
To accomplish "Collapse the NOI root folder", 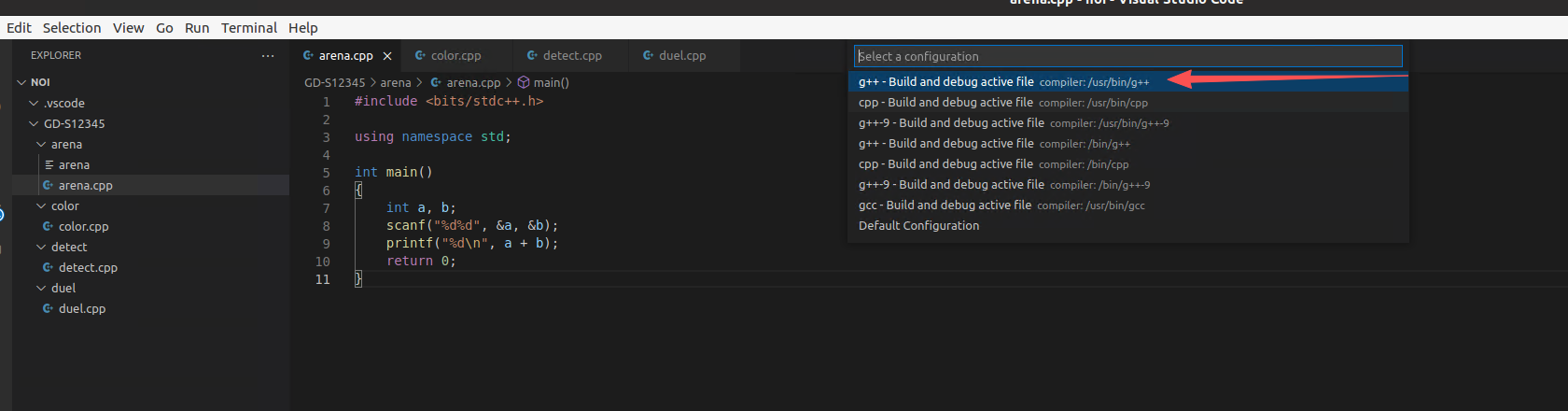I will pos(21,82).
